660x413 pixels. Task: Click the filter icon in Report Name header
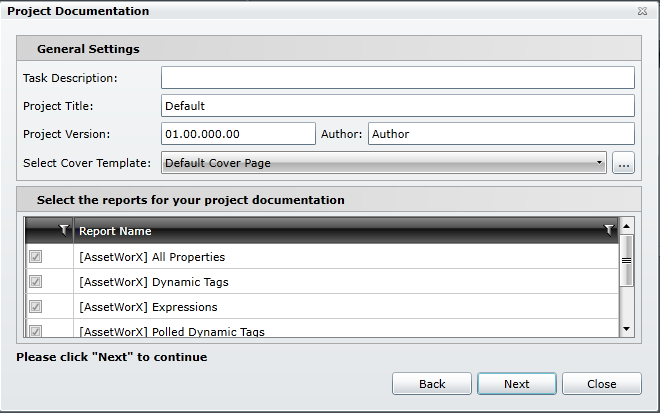coord(609,230)
